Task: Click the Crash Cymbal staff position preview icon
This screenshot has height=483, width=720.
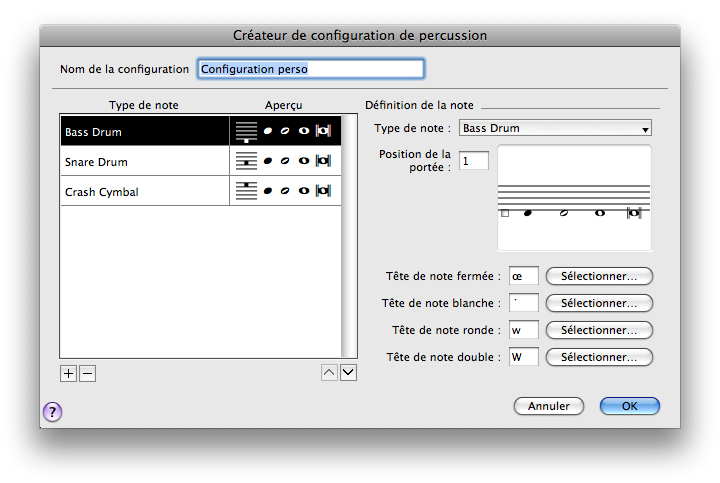Action: 245,191
